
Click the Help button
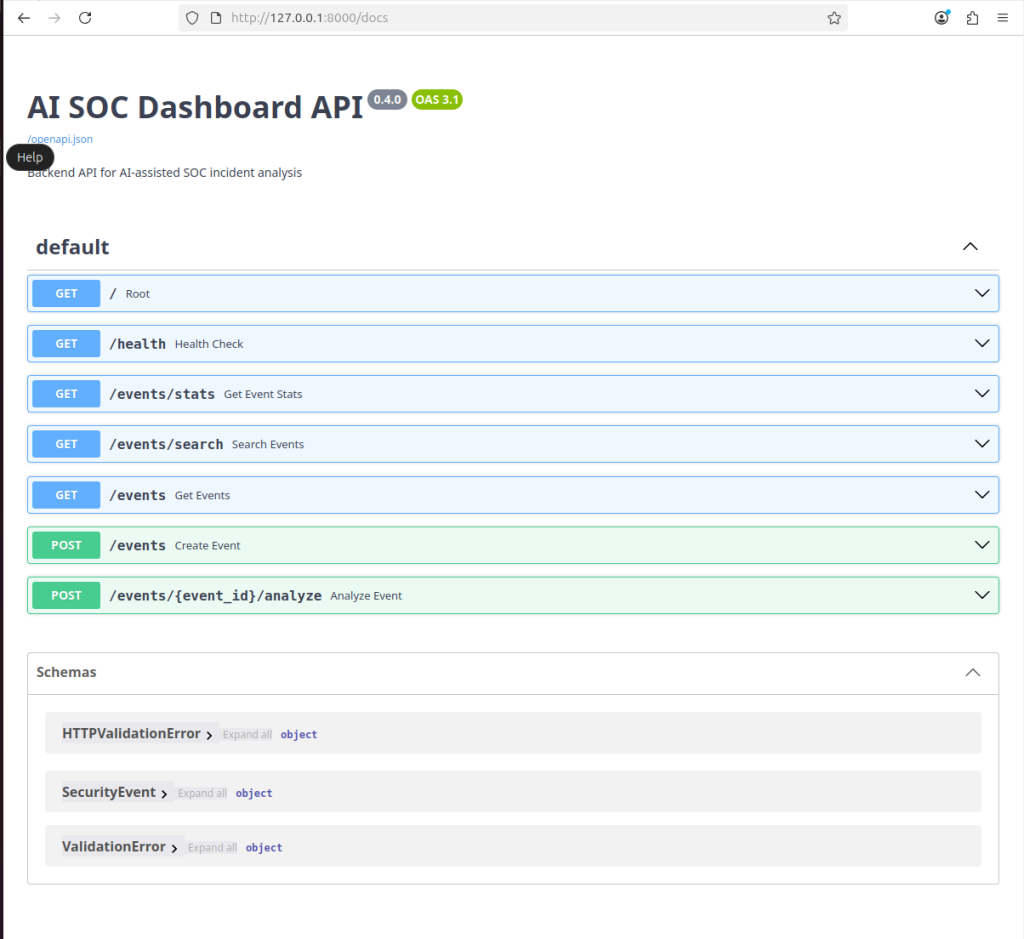[x=30, y=157]
